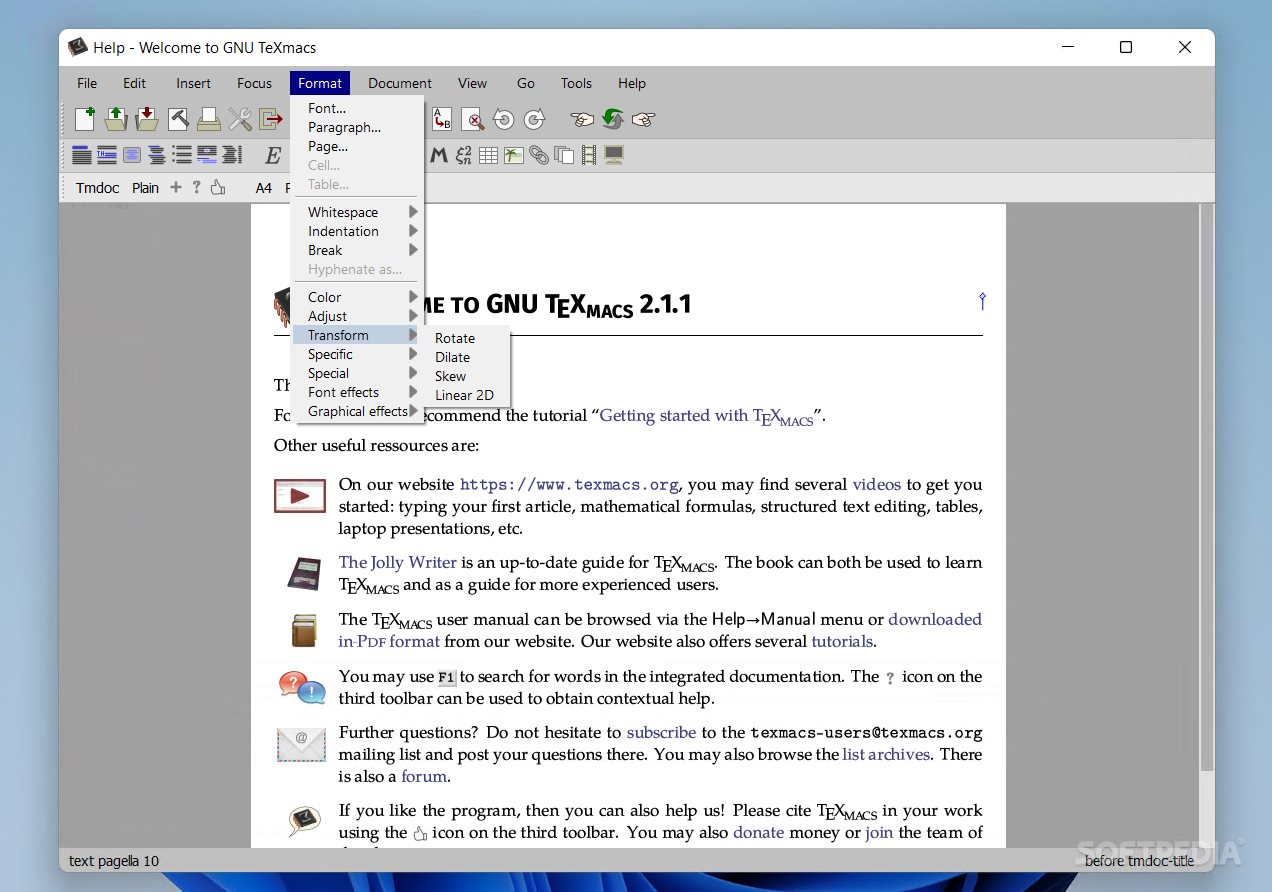
Task: Click the bulleted list icon
Action: (x=181, y=155)
